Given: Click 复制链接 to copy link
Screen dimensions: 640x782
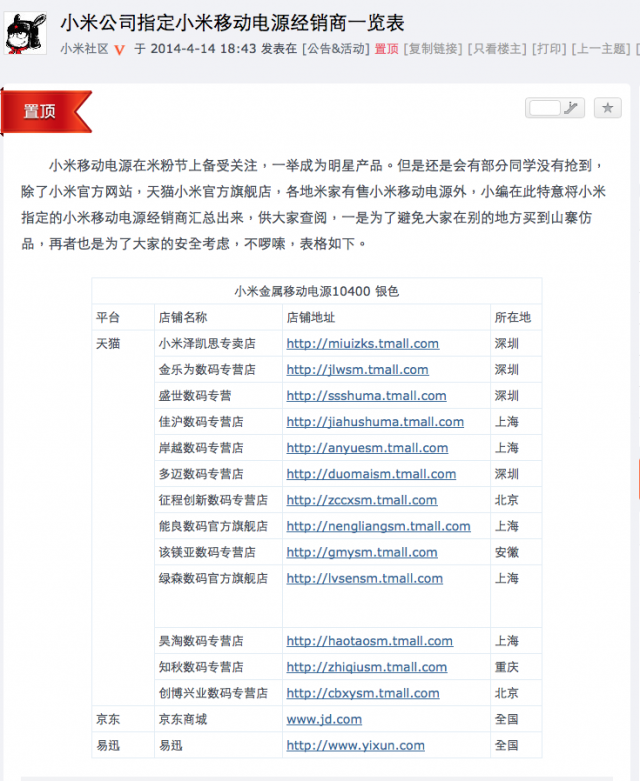Looking at the screenshot, I should [x=433, y=49].
